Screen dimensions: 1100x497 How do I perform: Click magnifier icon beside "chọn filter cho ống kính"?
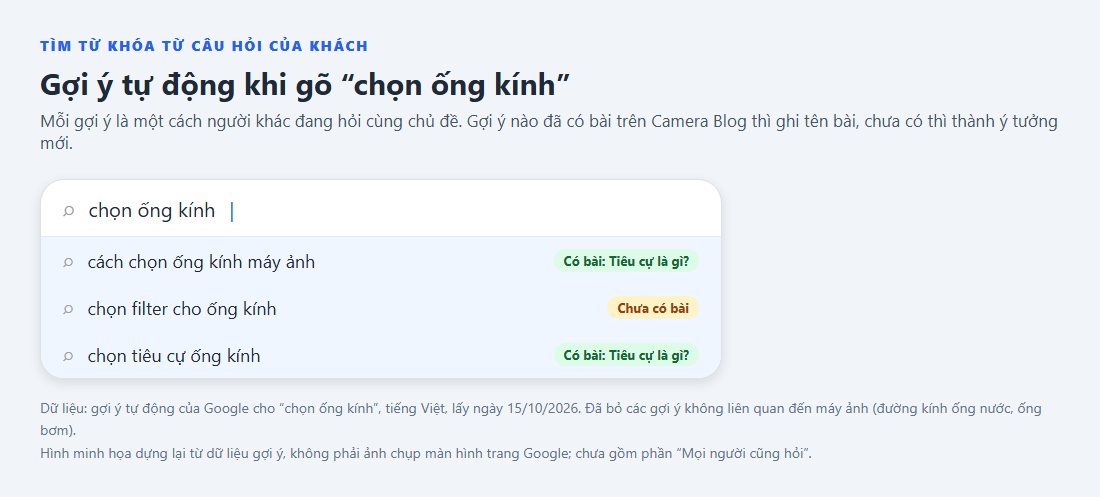(68, 309)
